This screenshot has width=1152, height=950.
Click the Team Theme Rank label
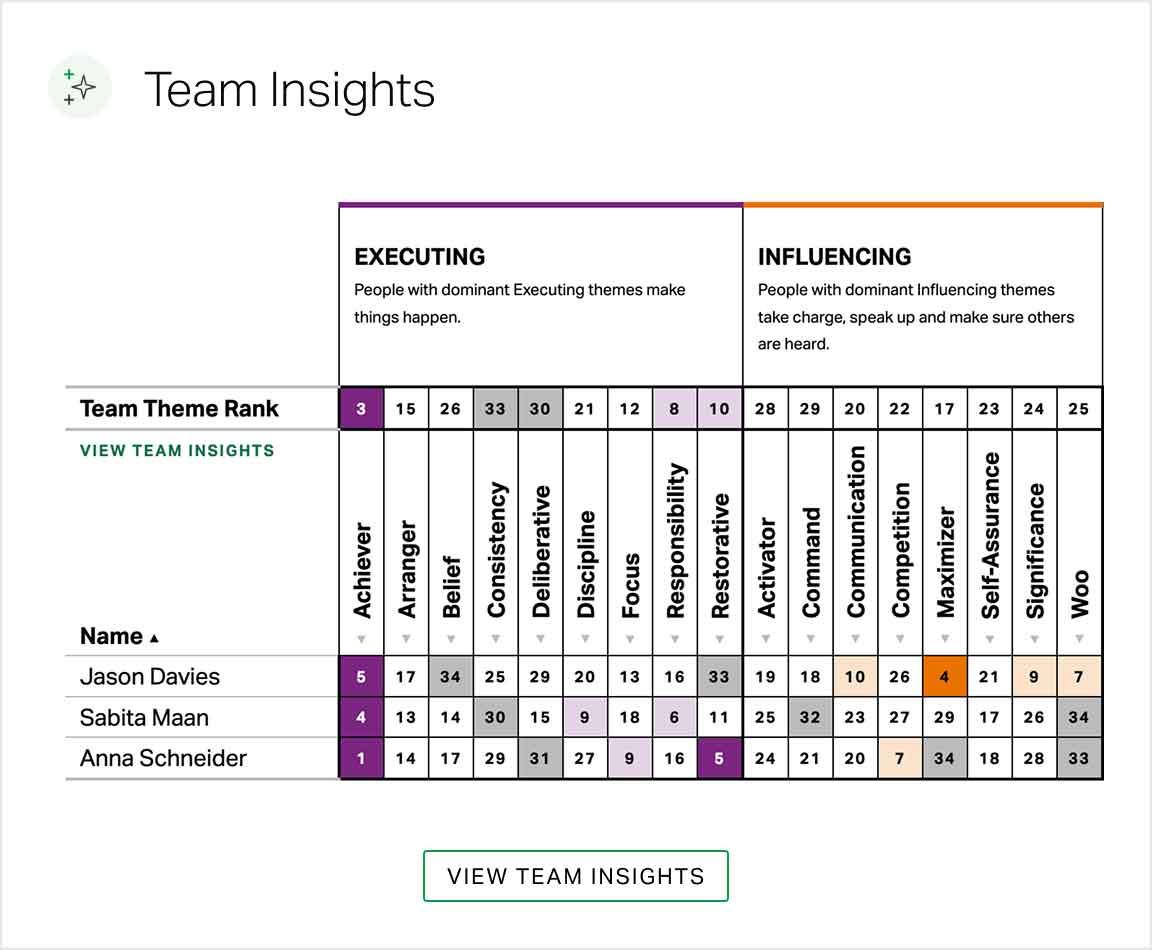(x=178, y=408)
